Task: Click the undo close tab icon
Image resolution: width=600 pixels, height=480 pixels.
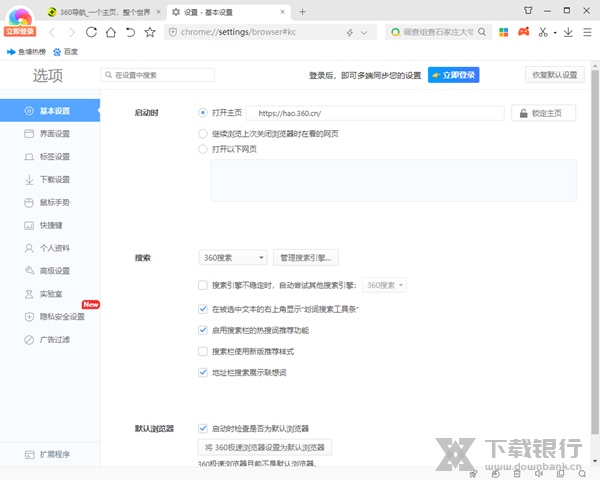Action: 130,32
